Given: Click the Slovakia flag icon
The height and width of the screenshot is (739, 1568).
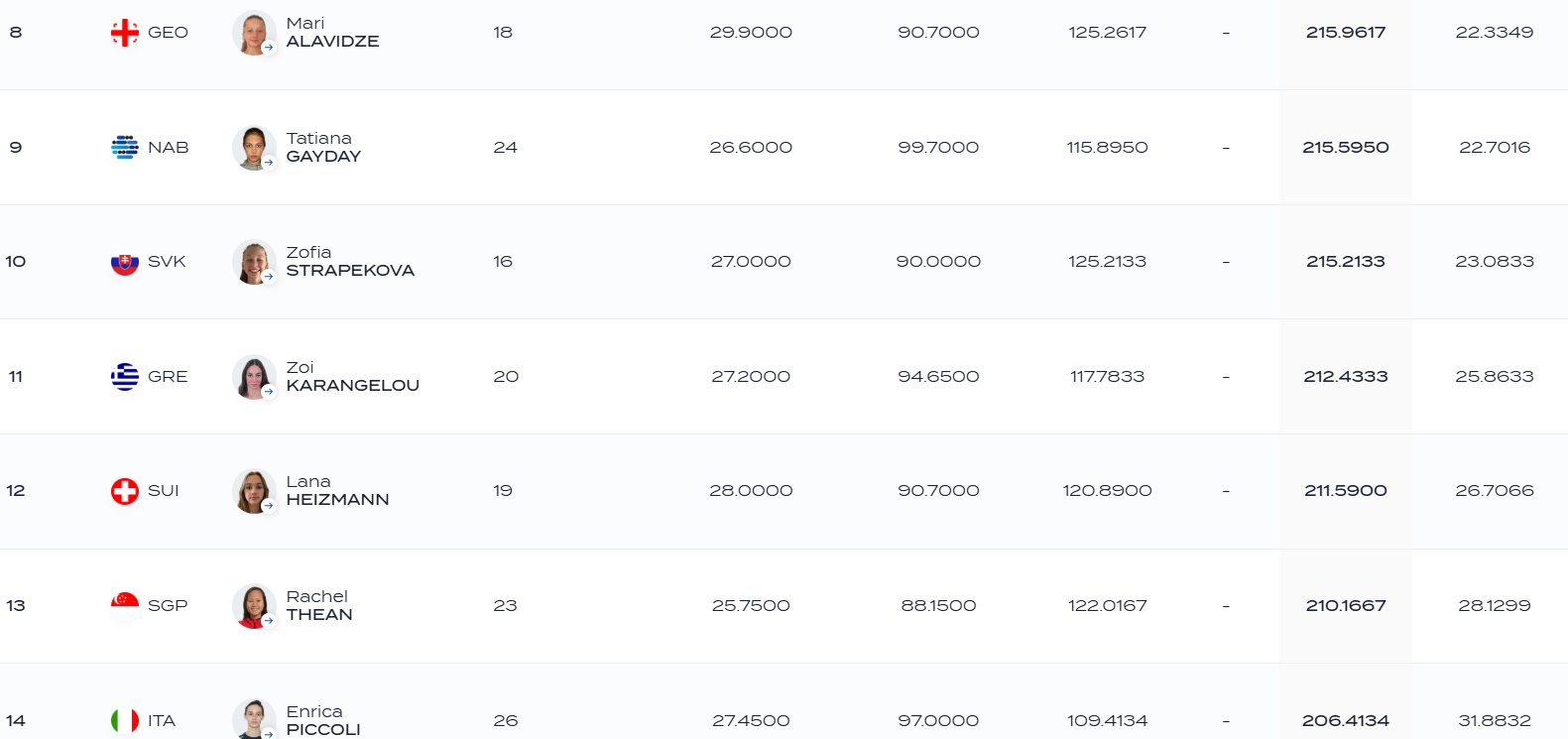Looking at the screenshot, I should 125,262.
